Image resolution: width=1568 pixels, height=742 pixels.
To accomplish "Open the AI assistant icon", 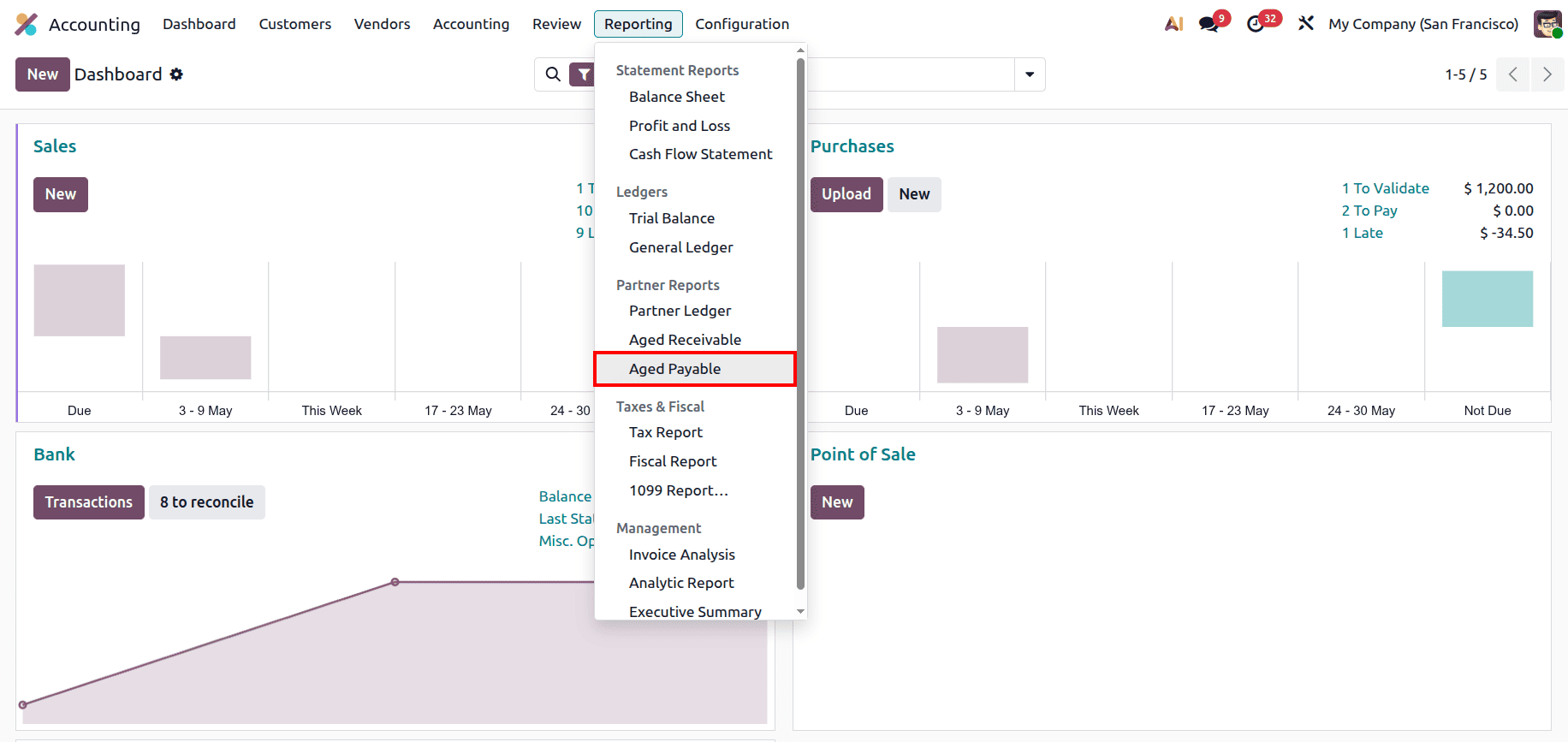I will [x=1173, y=24].
